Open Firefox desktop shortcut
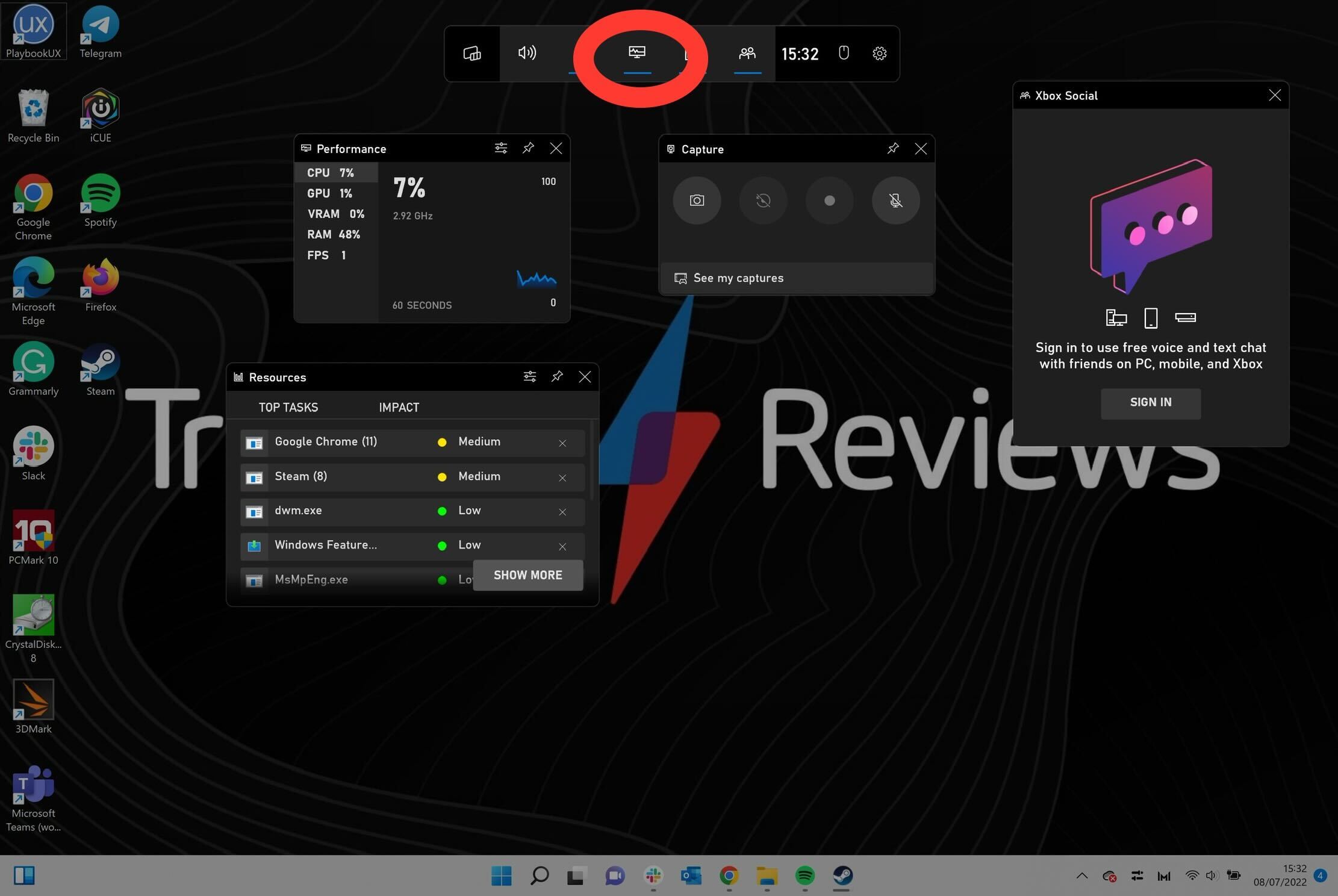The image size is (1338, 896). coord(100,285)
